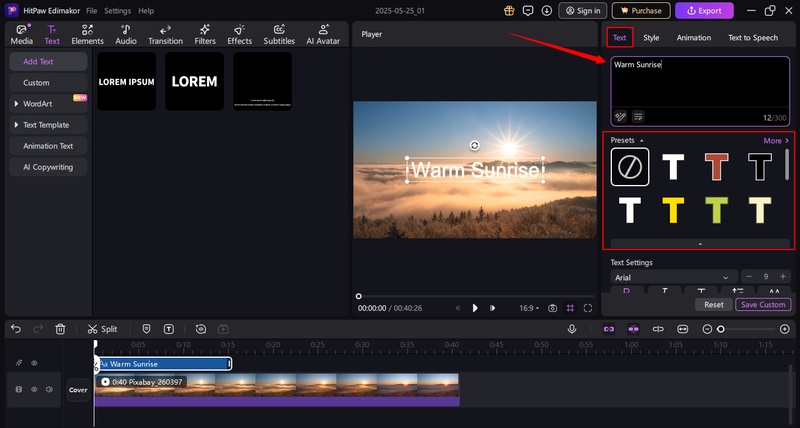Select the yellow T text preset
This screenshot has height=428, width=800.
(673, 210)
